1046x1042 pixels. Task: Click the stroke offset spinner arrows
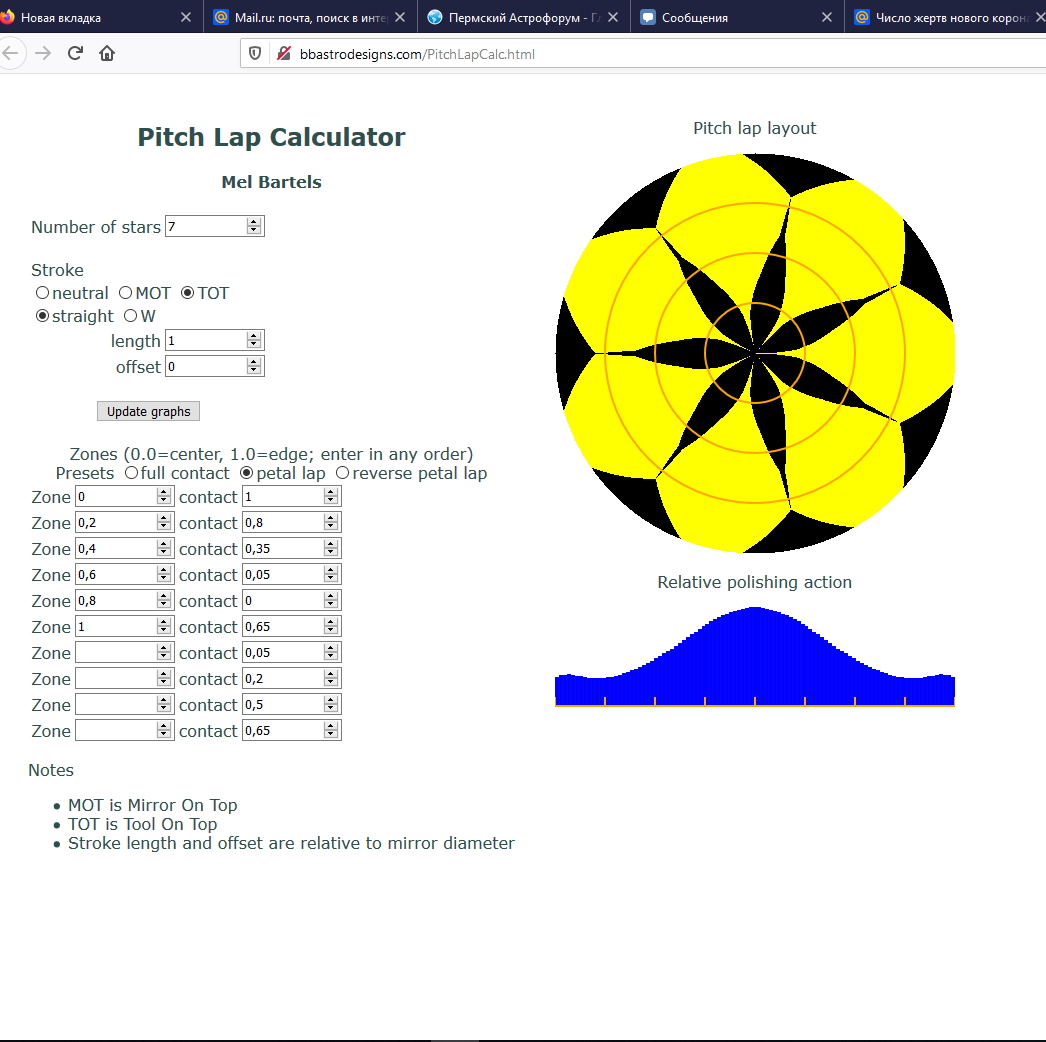254,367
